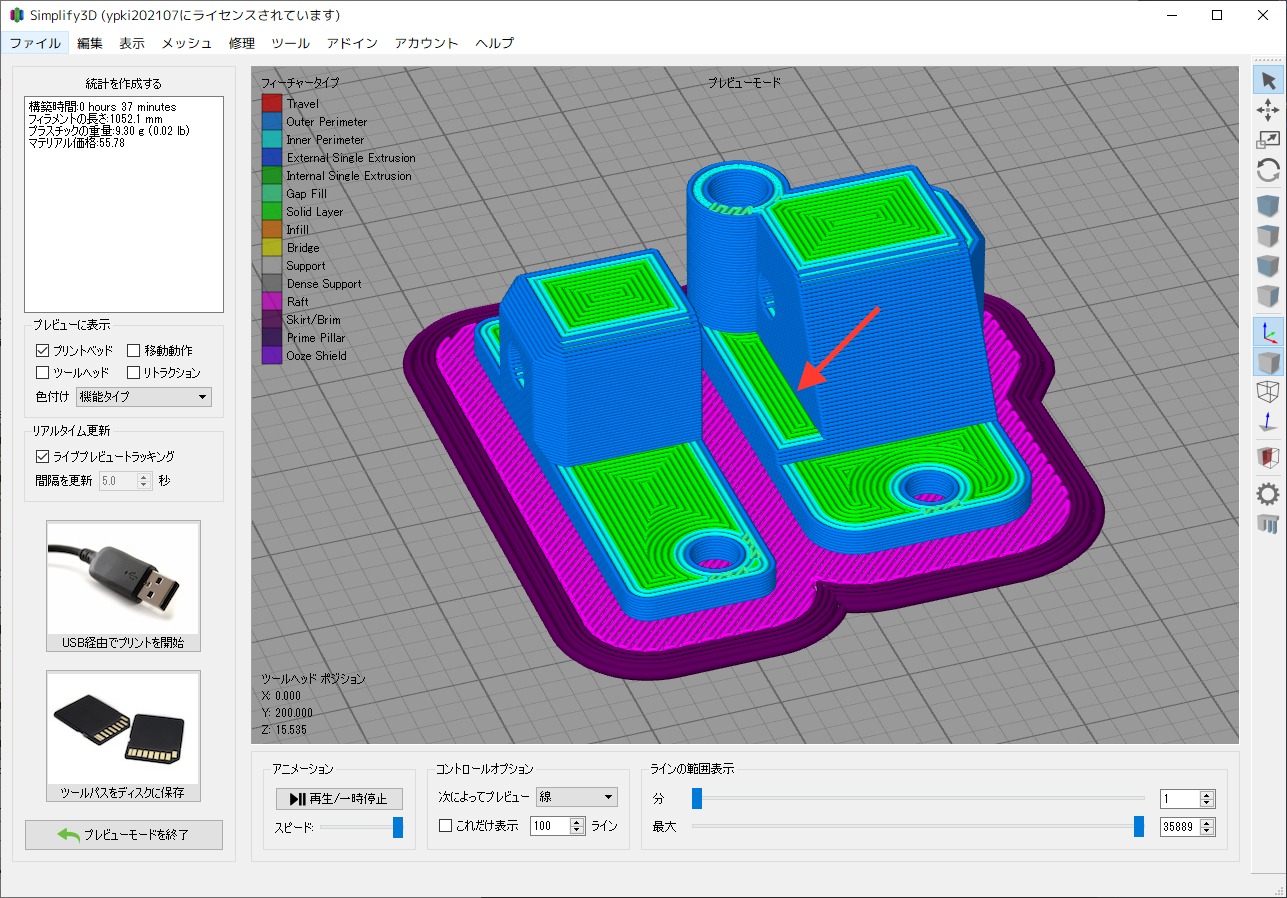This screenshot has height=898, width=1287.
Task: Increment the 最大 line value stepper
Action: 1207,823
